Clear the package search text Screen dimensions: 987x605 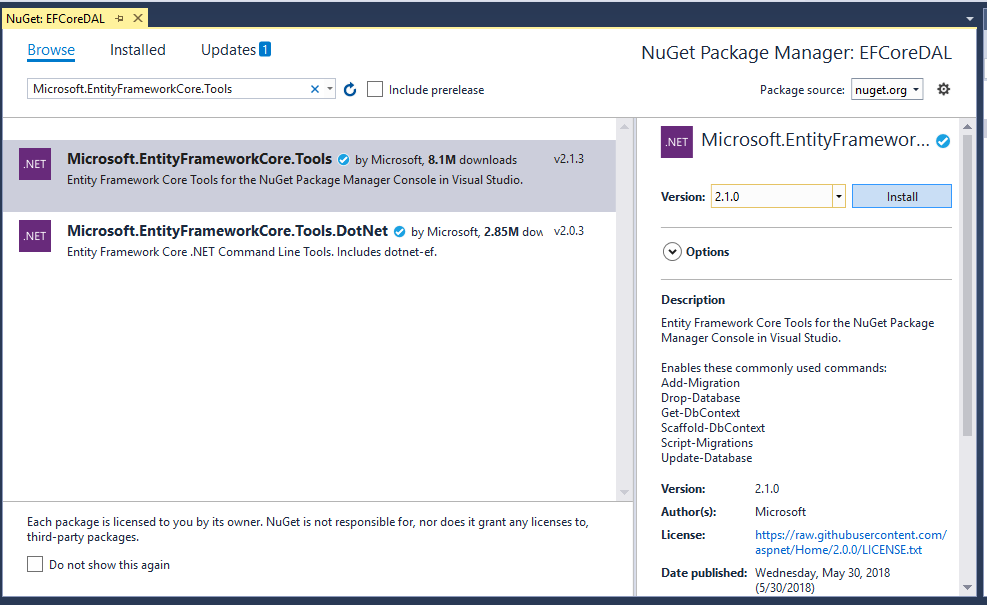[315, 89]
